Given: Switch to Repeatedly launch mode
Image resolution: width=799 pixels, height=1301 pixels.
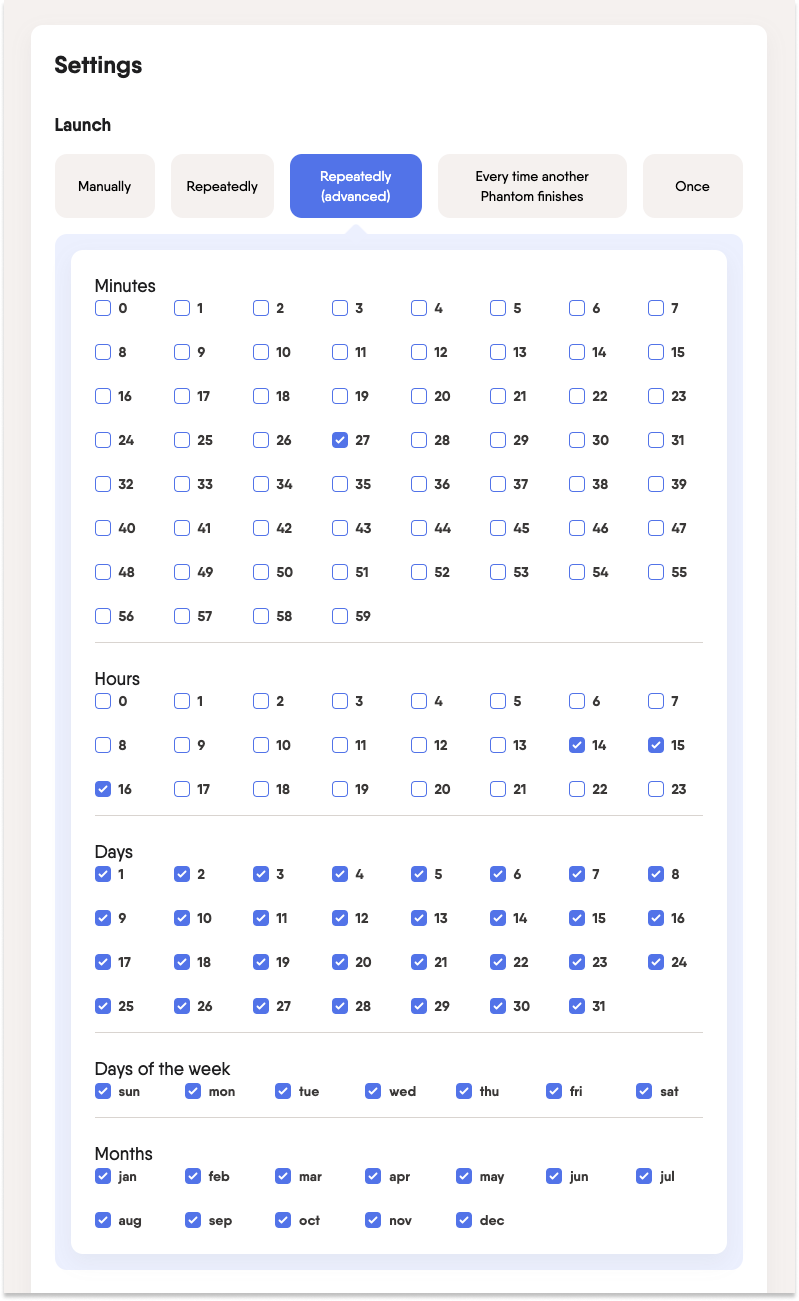Looking at the screenshot, I should pyautogui.click(x=222, y=186).
